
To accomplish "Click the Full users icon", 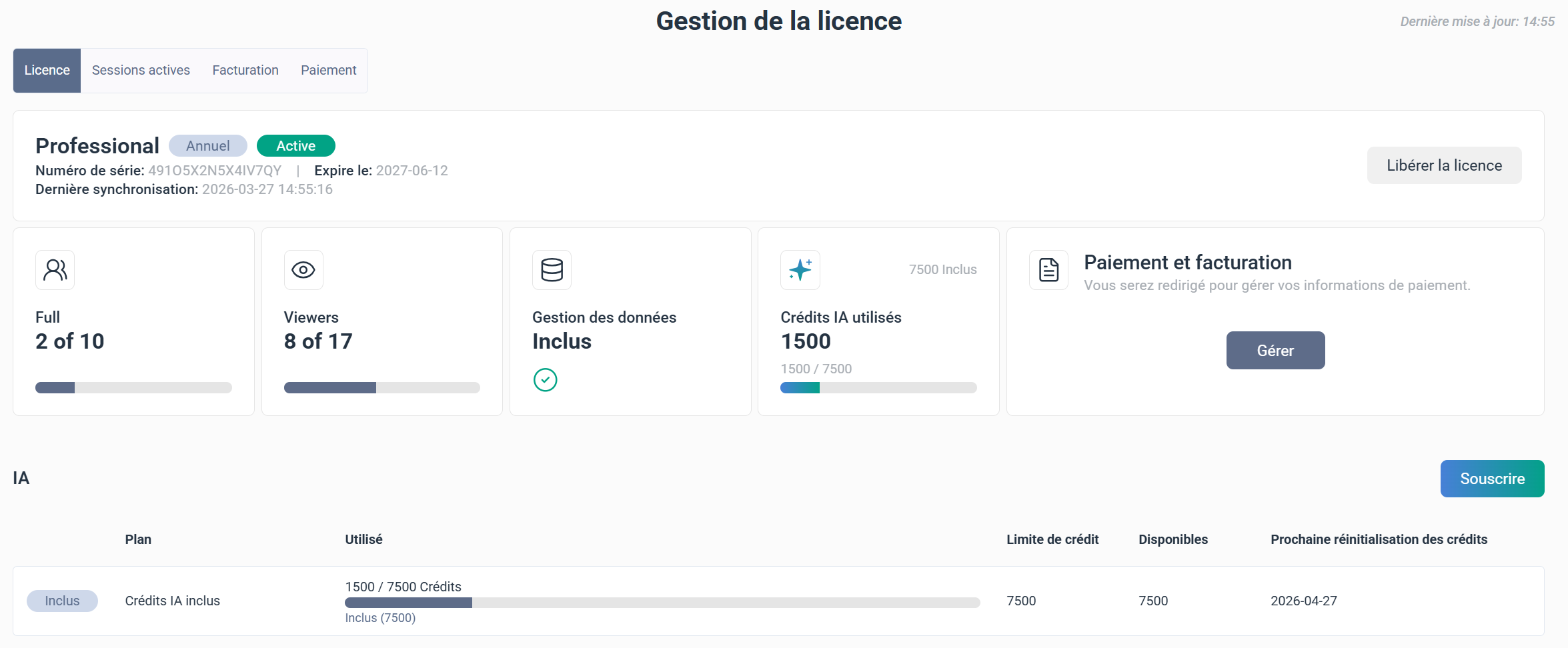I will point(55,270).
